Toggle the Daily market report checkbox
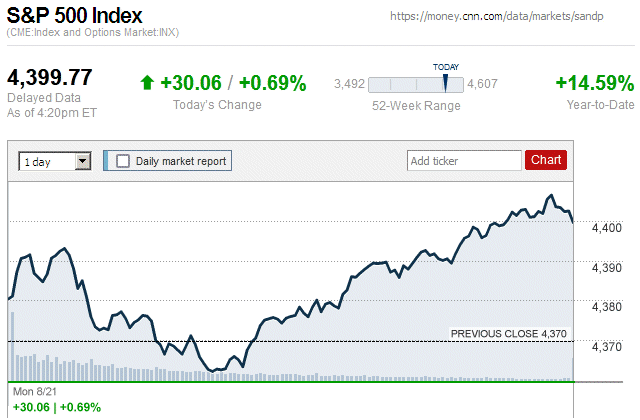The image size is (640, 420). [x=123, y=161]
